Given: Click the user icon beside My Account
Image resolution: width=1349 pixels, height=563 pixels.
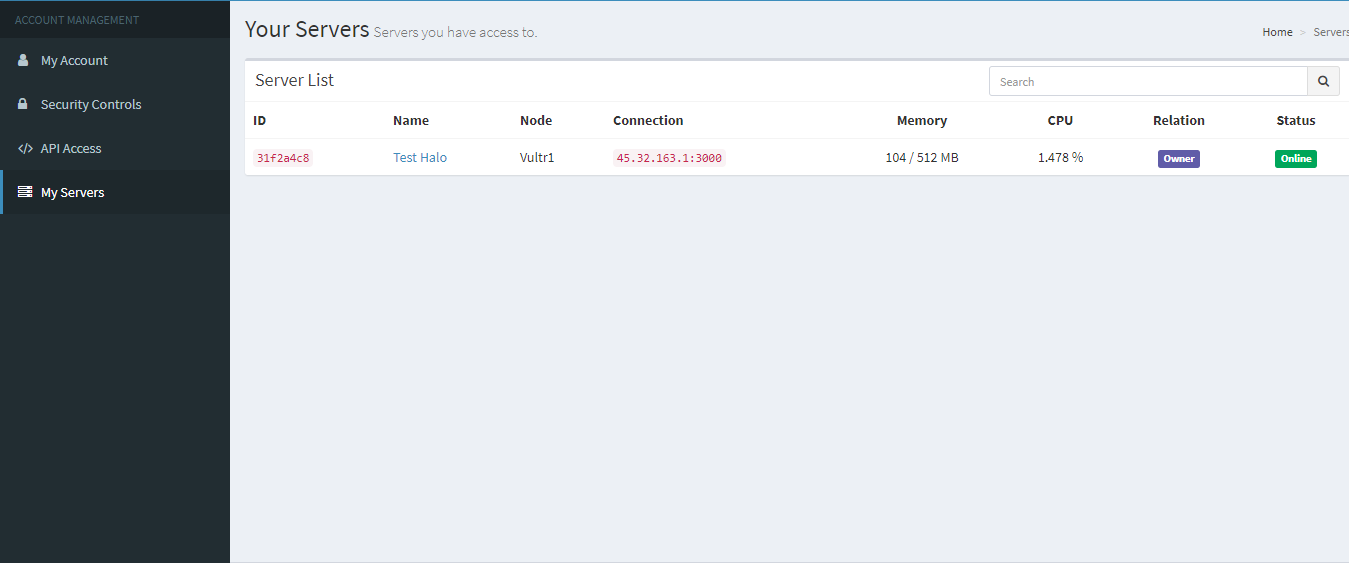Looking at the screenshot, I should coord(24,60).
